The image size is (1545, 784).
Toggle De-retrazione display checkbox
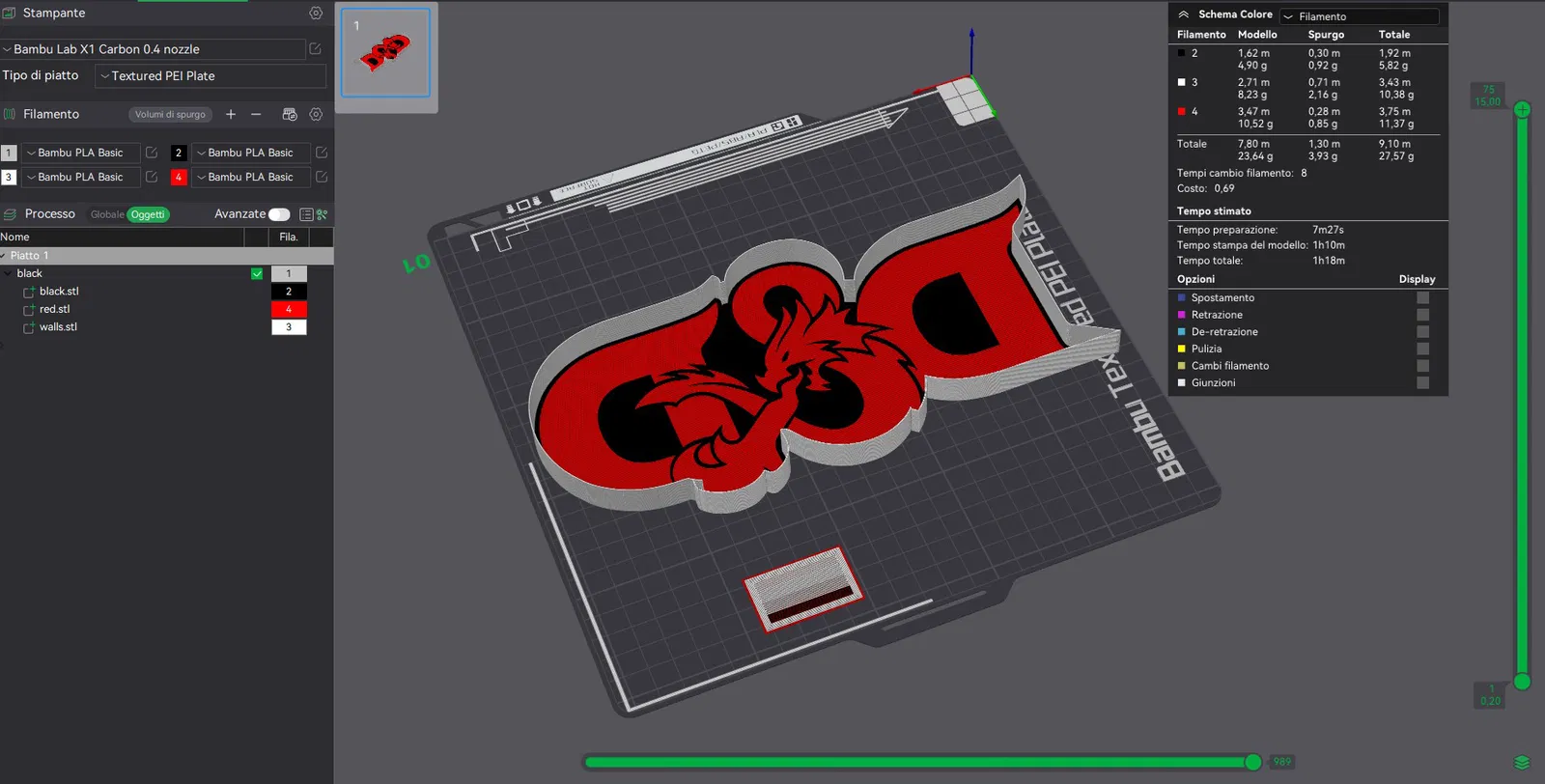(1422, 332)
